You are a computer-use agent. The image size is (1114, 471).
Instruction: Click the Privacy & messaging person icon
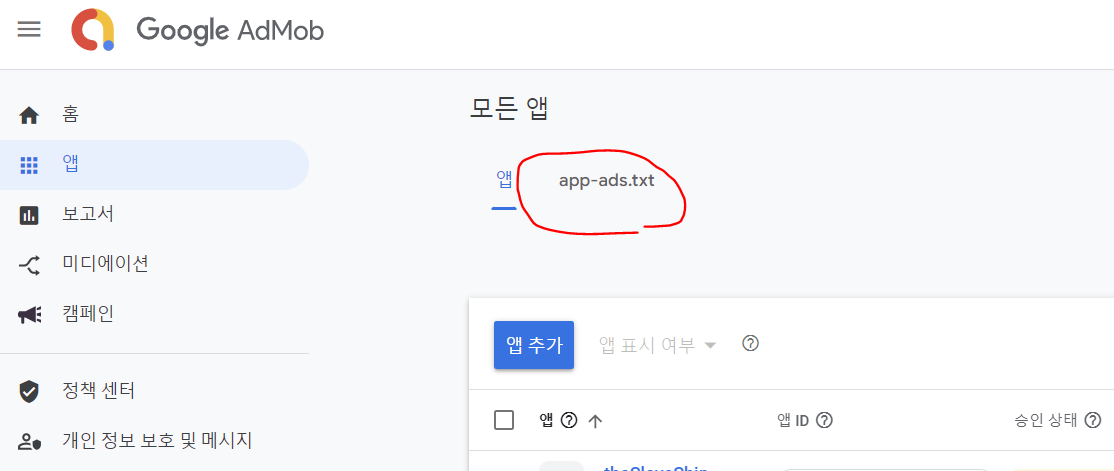point(29,441)
